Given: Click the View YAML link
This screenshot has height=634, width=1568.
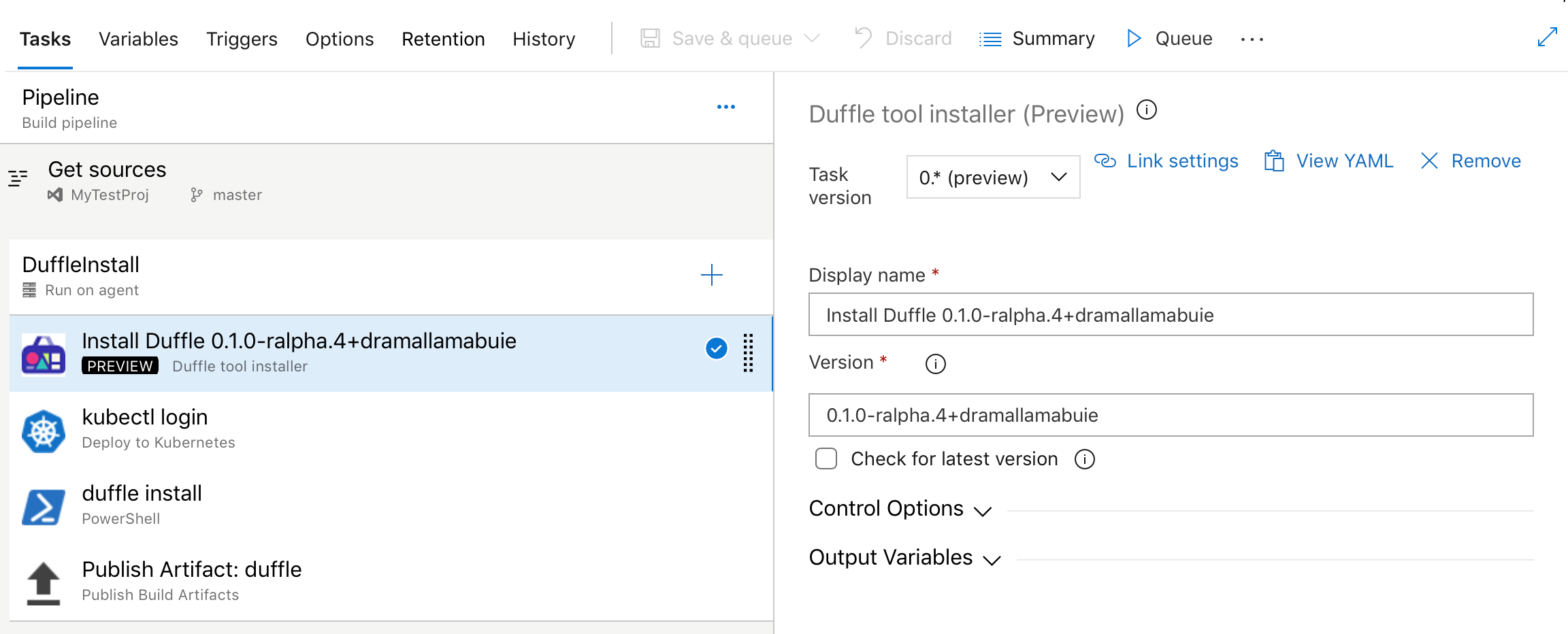Looking at the screenshot, I should pyautogui.click(x=1344, y=161).
